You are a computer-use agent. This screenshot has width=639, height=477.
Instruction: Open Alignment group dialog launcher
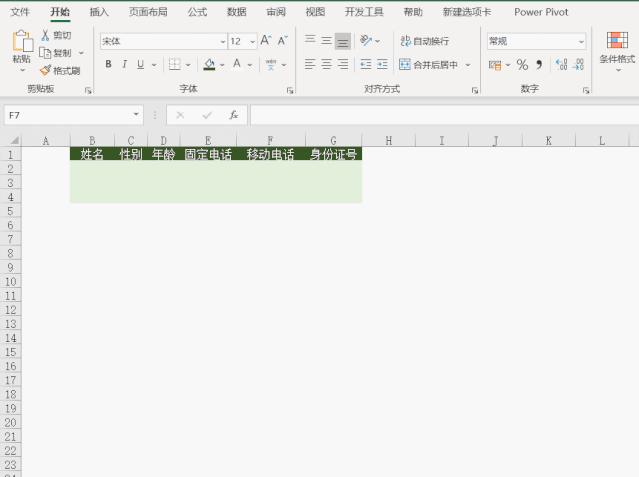[475, 91]
